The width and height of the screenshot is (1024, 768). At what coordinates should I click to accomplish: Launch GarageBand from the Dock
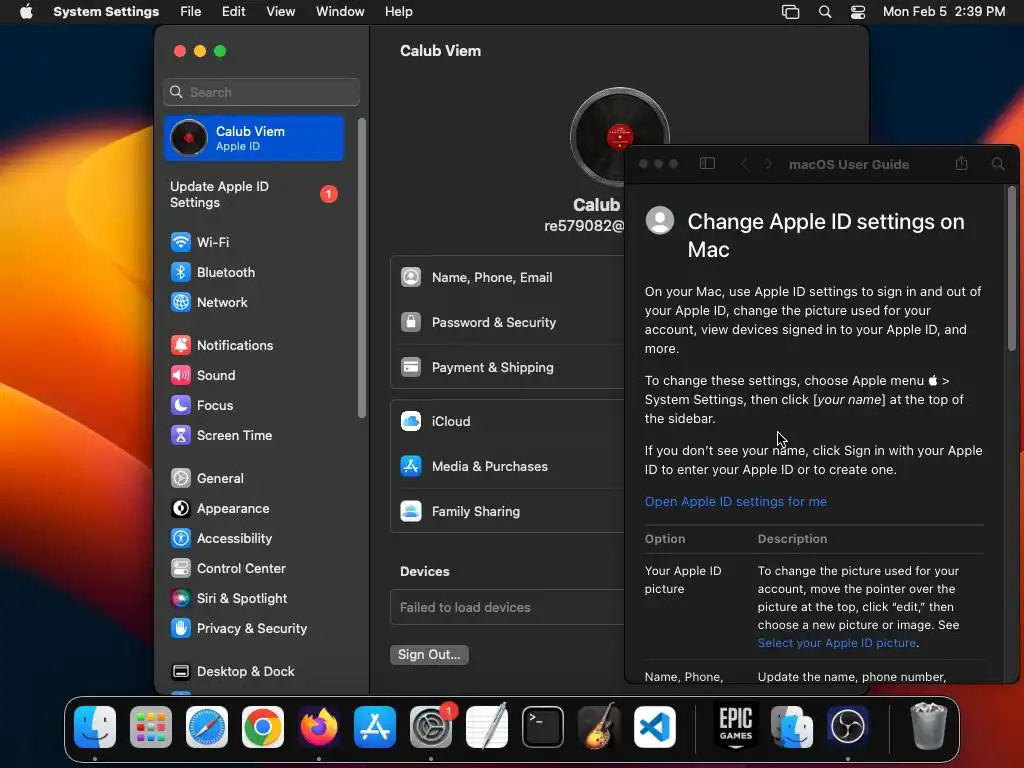[x=599, y=727]
